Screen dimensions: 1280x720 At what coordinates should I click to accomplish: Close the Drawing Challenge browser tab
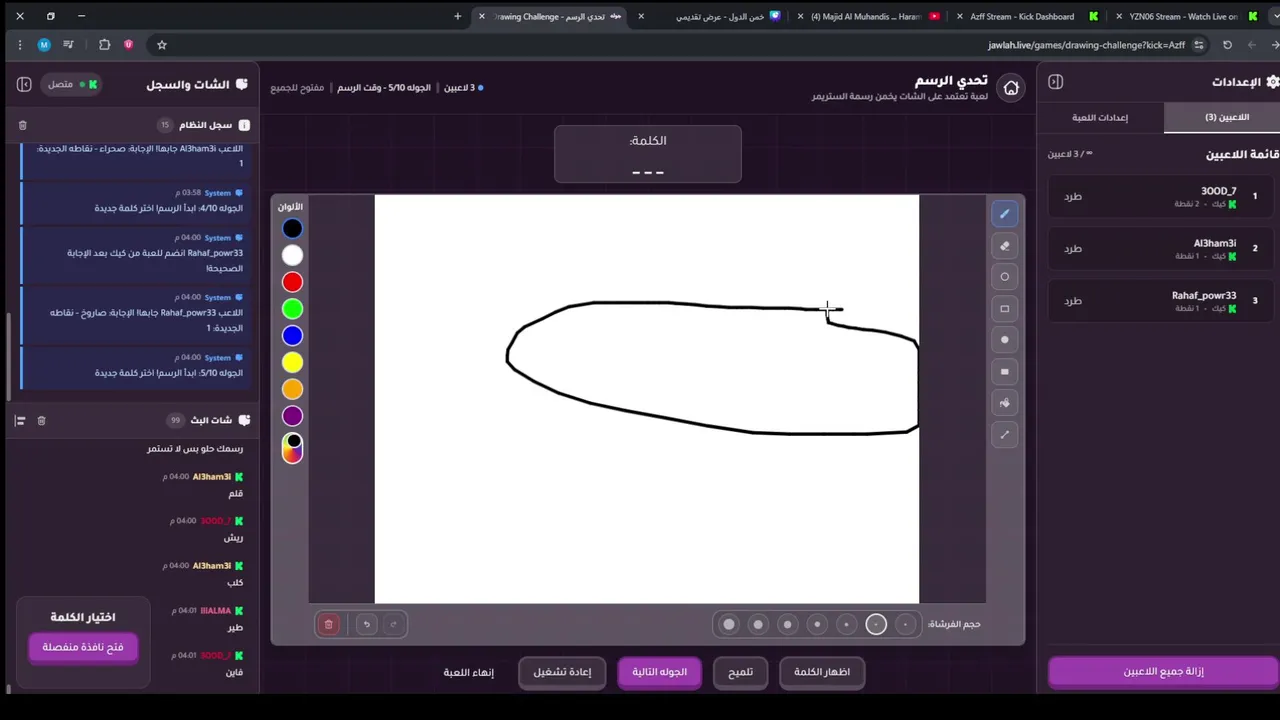coord(482,16)
